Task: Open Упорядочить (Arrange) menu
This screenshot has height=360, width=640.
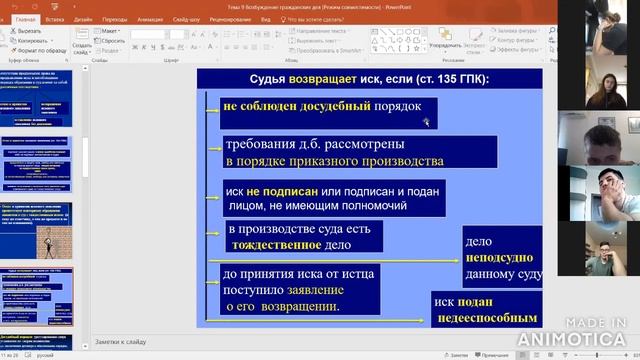Action: (445, 39)
